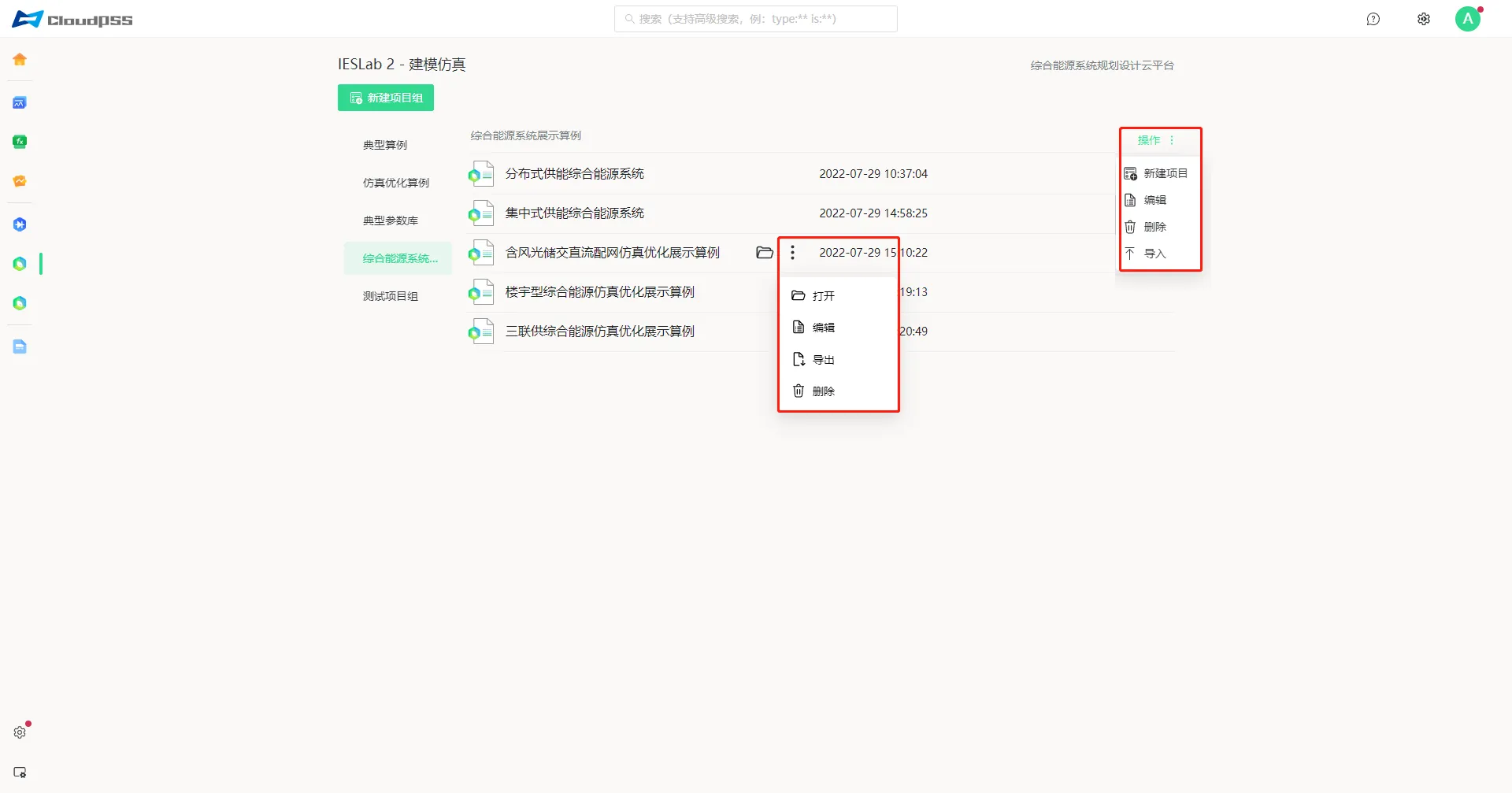
Task: Open help question mark icon
Action: (1373, 19)
